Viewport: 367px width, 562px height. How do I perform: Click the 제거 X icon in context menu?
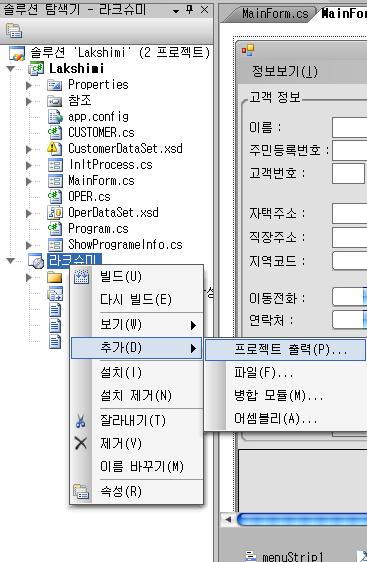(x=81, y=443)
